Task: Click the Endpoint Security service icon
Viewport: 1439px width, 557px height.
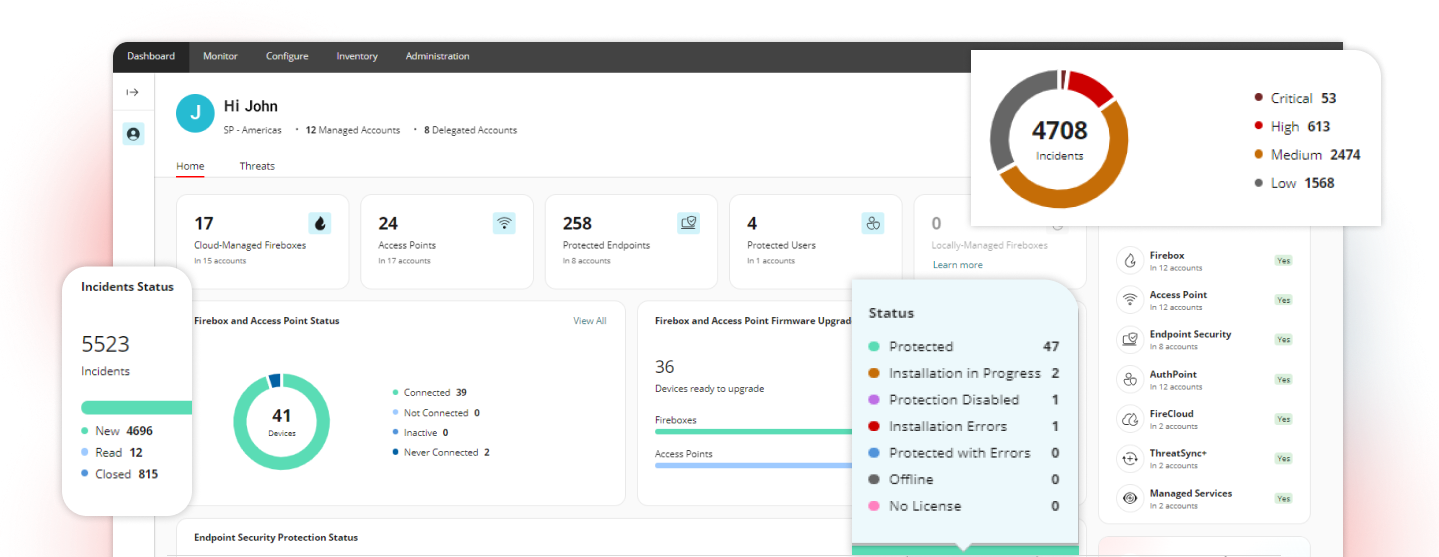Action: [x=1130, y=340]
